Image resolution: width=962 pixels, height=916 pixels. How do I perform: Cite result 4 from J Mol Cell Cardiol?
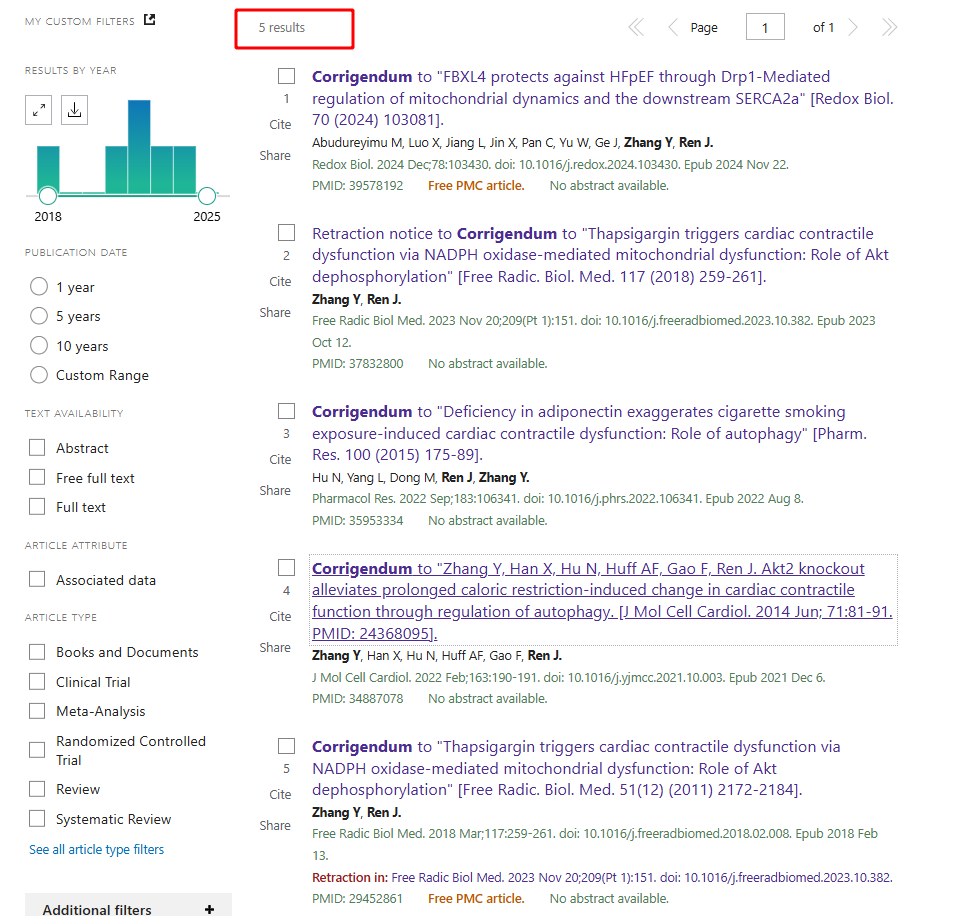point(280,617)
